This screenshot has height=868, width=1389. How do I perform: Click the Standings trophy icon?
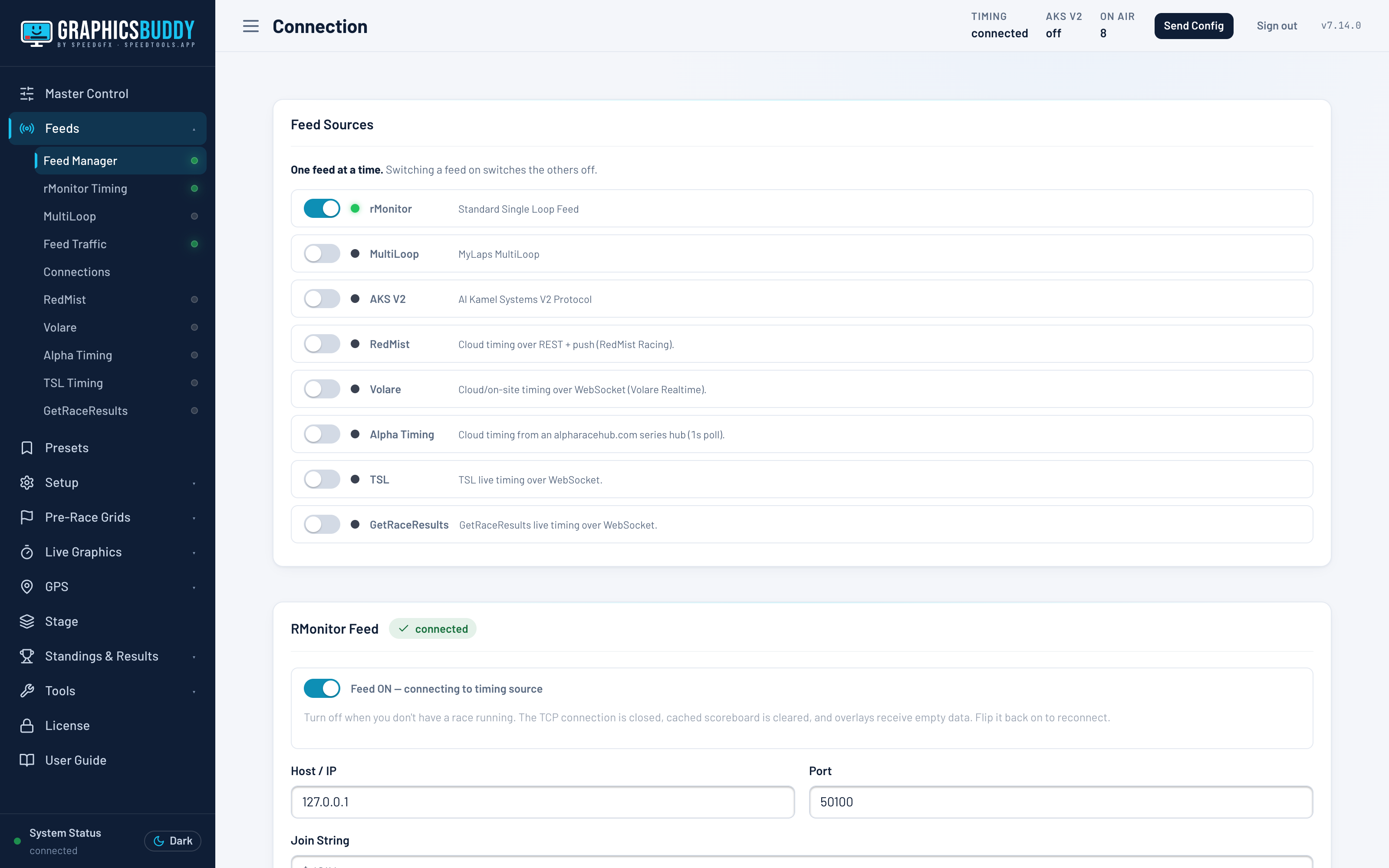(x=27, y=656)
